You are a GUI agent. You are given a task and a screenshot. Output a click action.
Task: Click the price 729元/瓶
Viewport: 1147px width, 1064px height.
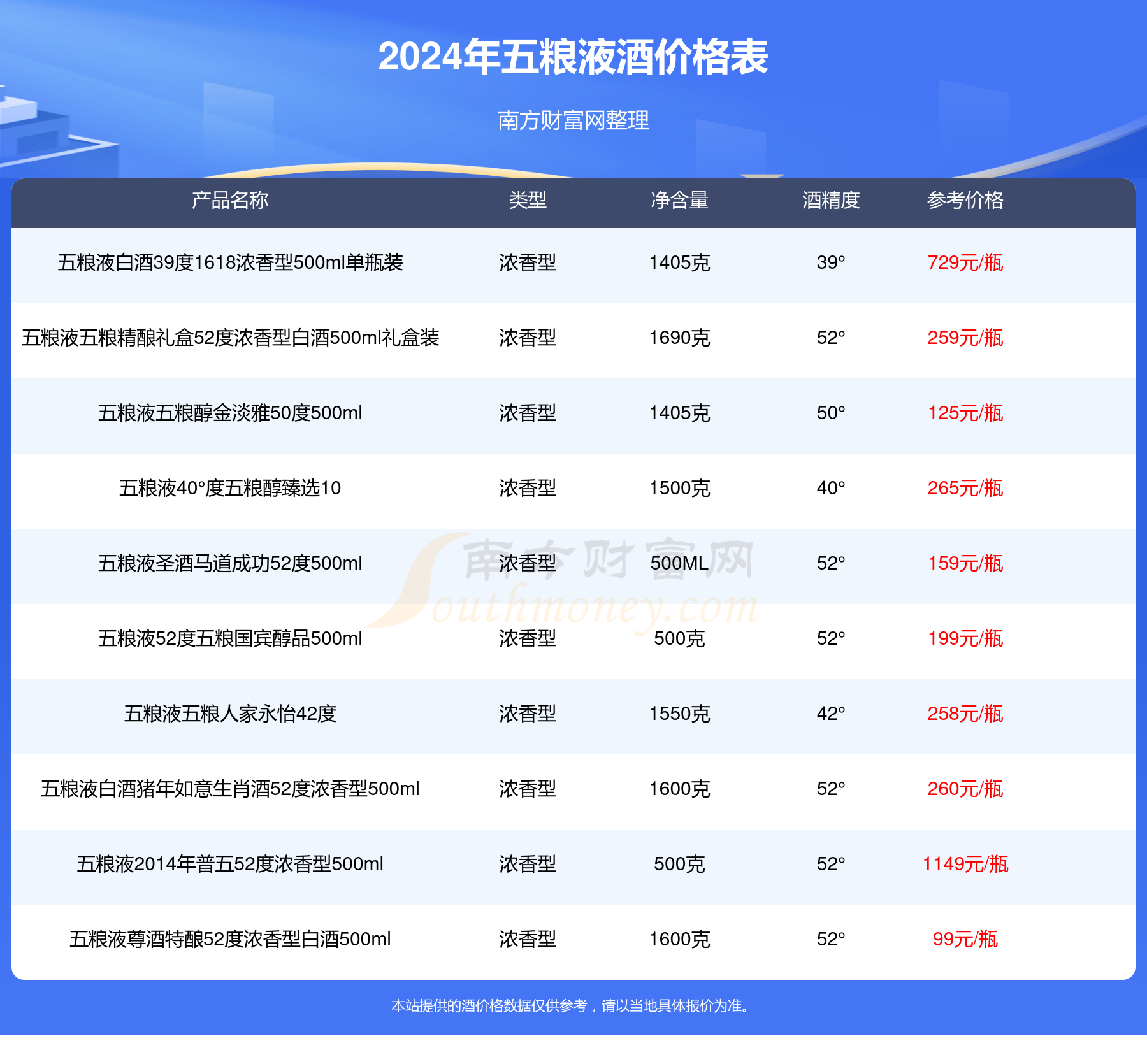[965, 262]
